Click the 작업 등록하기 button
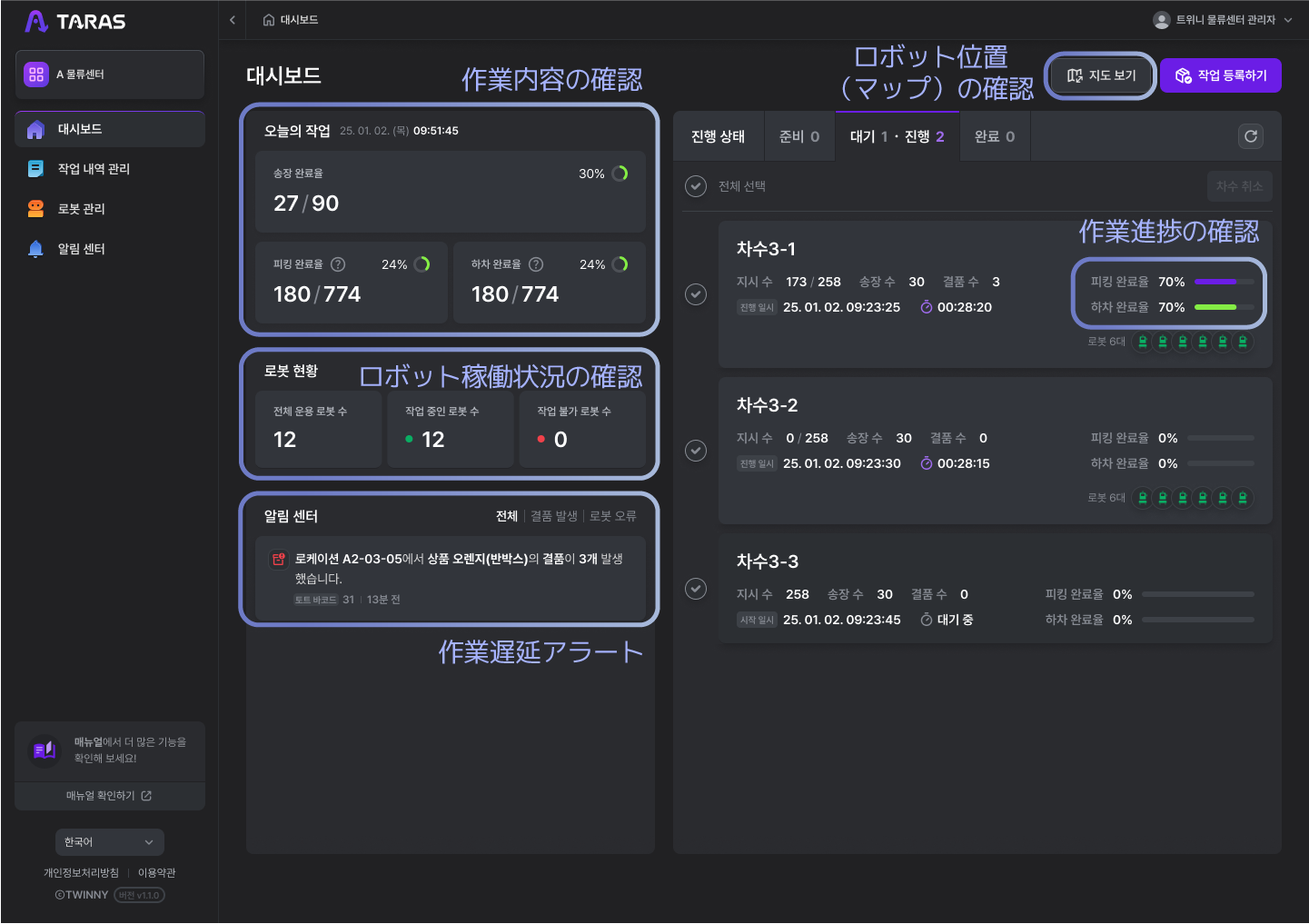This screenshot has width=1309, height=924. (x=1221, y=75)
